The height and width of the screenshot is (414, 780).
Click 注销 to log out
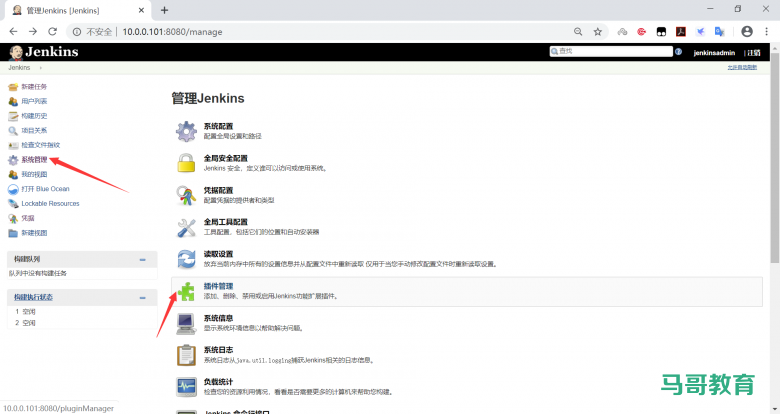click(753, 52)
